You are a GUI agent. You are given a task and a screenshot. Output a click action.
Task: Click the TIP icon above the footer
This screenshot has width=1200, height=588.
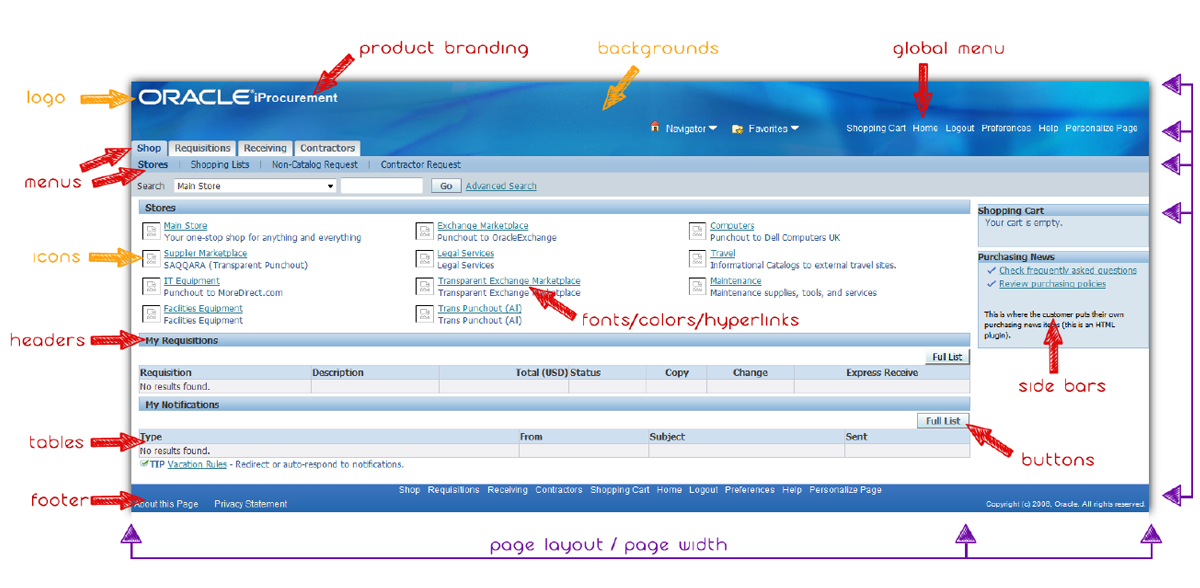(145, 464)
